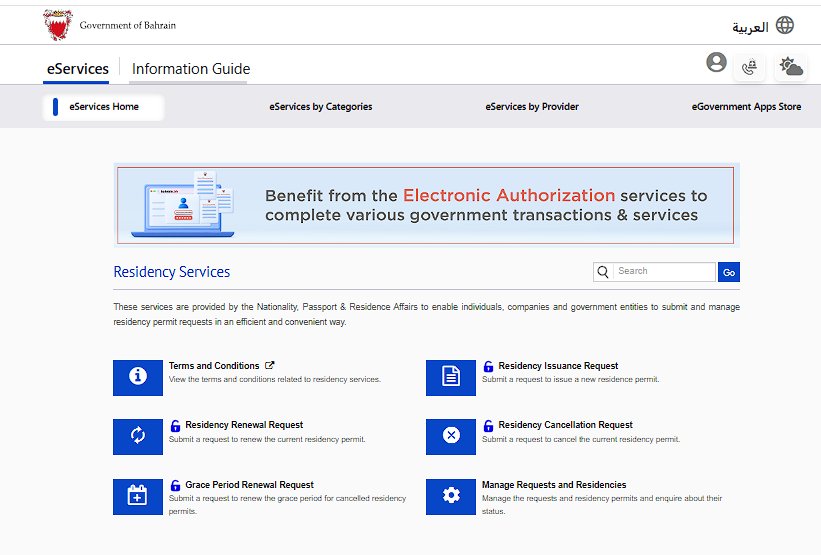Screen dimensions: 821x555
Task: Click the lock icon beside Residency Renewal Request
Action: pyautogui.click(x=175, y=425)
